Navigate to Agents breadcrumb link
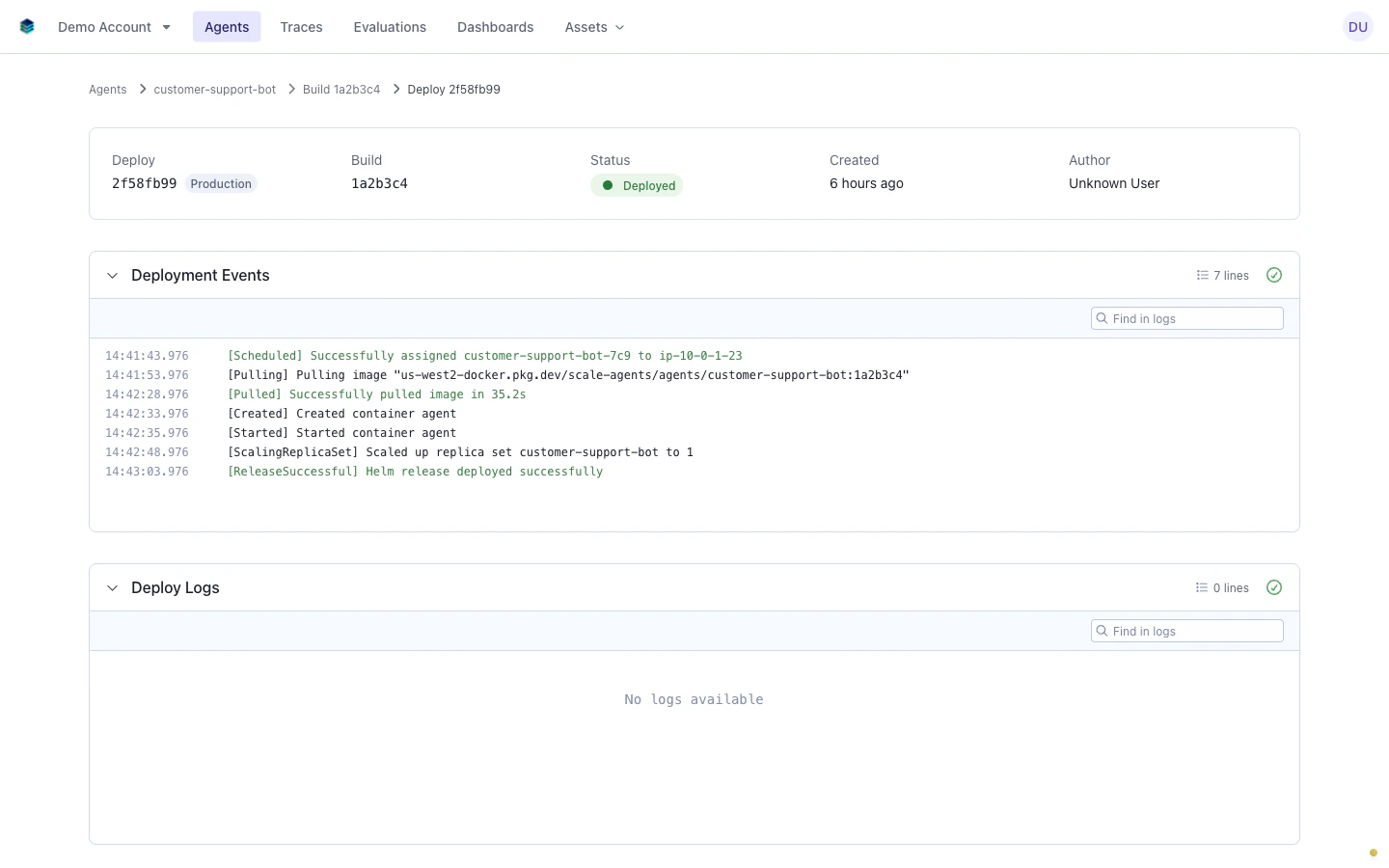 (x=107, y=90)
